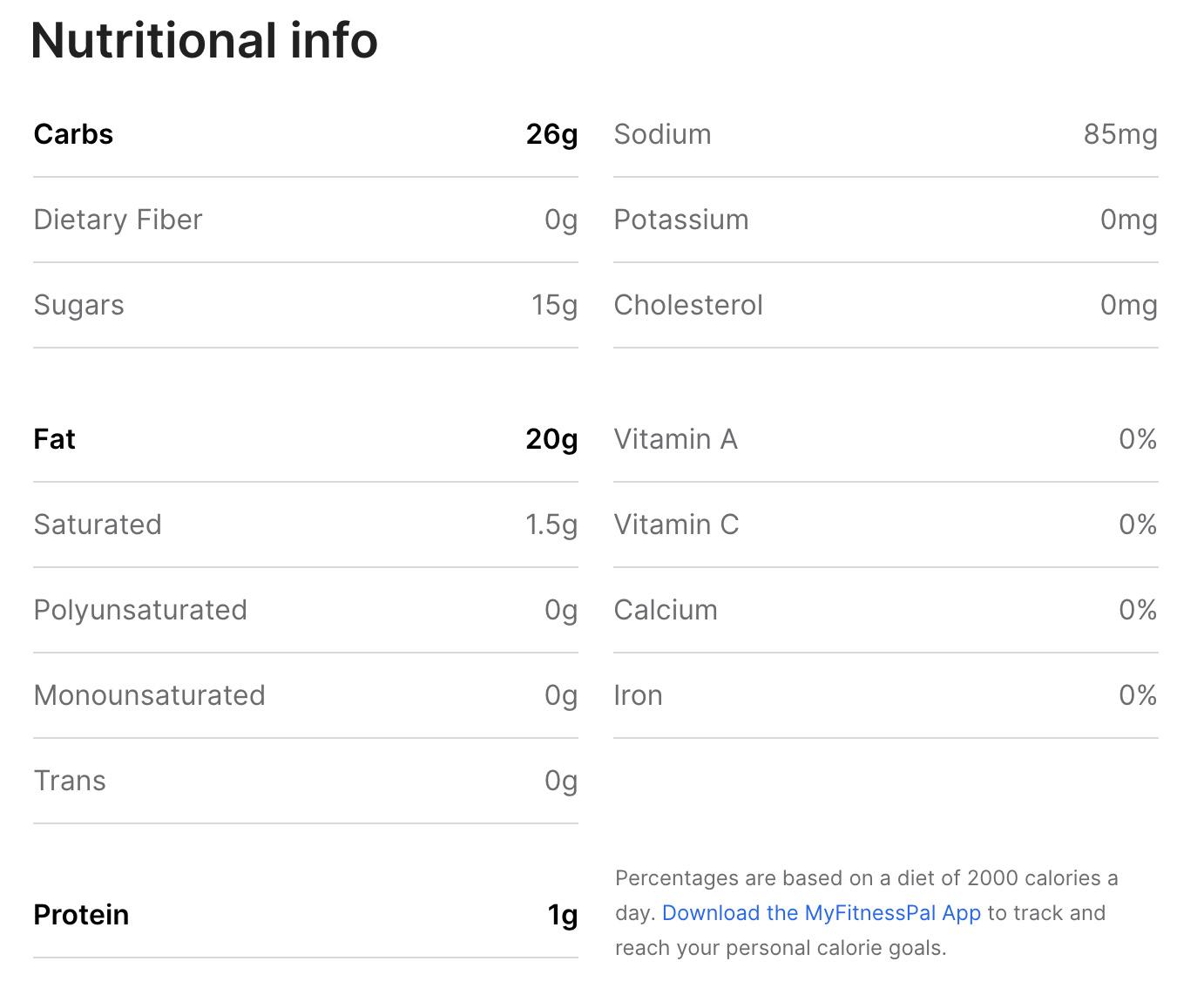The height and width of the screenshot is (995, 1204).
Task: Click the Nutritional info heading
Action: pyautogui.click(x=204, y=40)
